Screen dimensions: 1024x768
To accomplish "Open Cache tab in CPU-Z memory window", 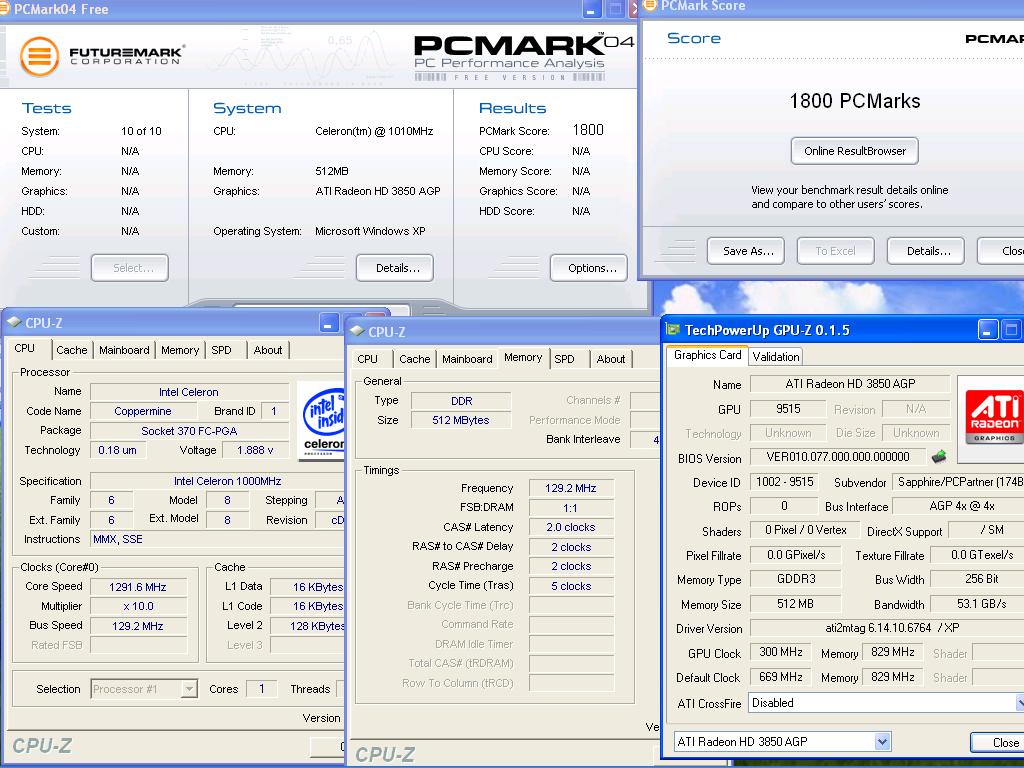I will coord(415,359).
